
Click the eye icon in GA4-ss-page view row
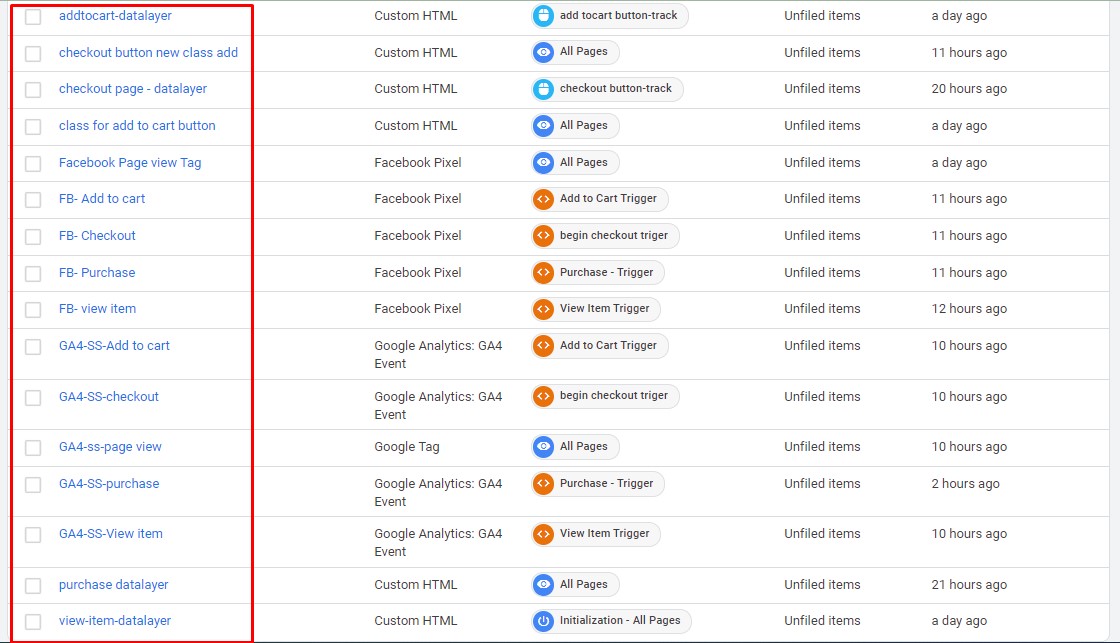coord(544,447)
